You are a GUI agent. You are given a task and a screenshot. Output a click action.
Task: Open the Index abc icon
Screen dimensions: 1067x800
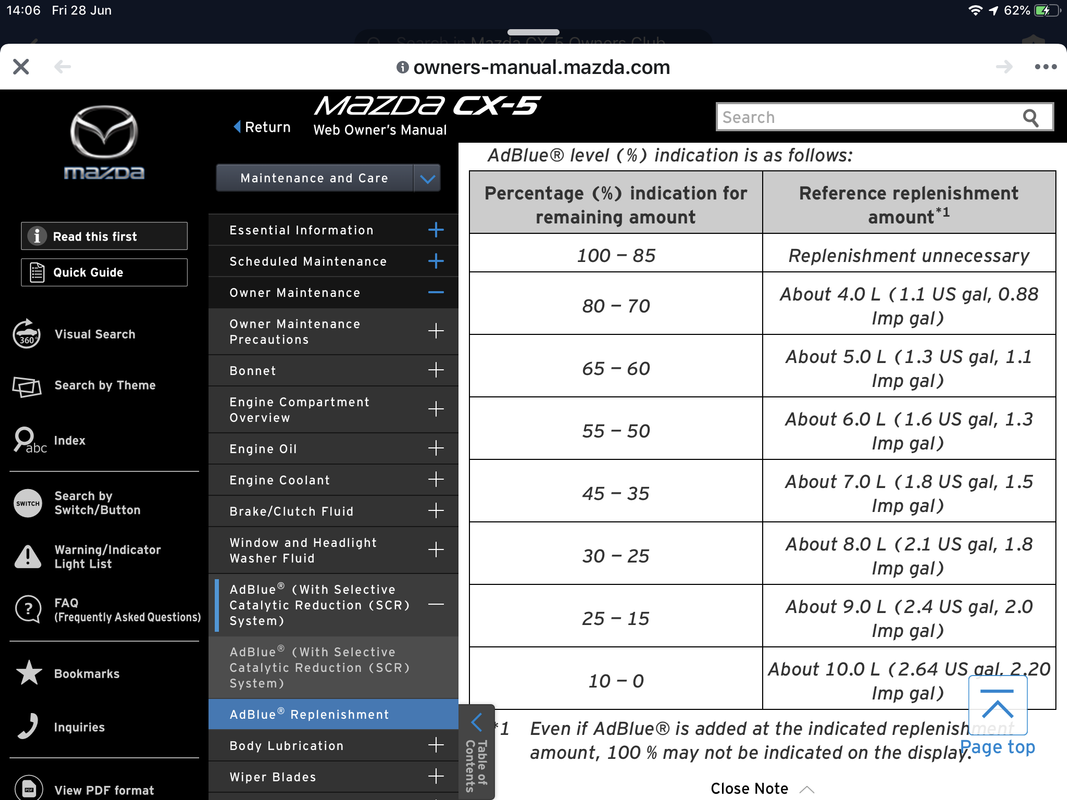(29, 440)
